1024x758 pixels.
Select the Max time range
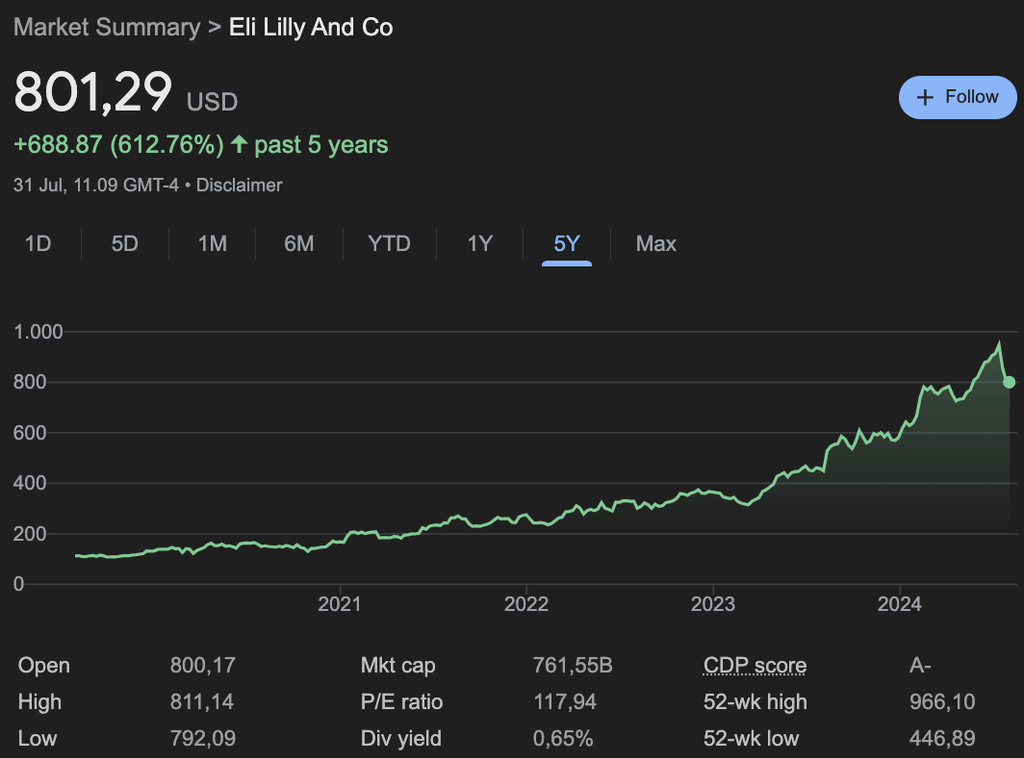click(x=656, y=243)
